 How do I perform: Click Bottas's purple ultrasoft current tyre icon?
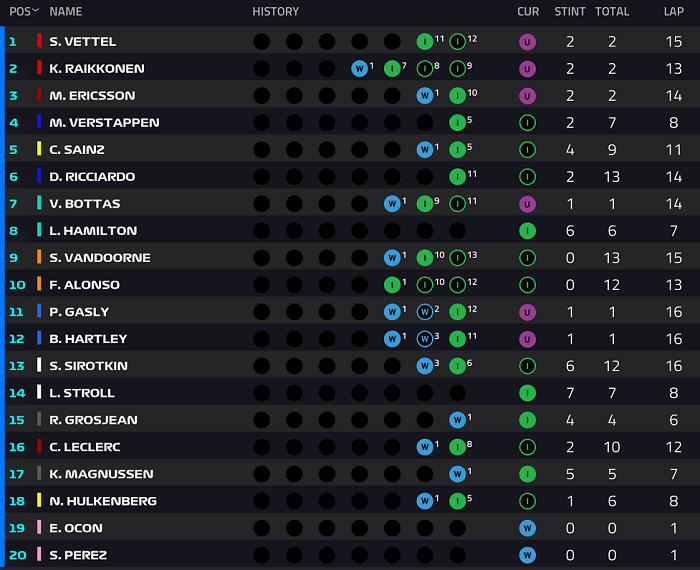pos(527,204)
